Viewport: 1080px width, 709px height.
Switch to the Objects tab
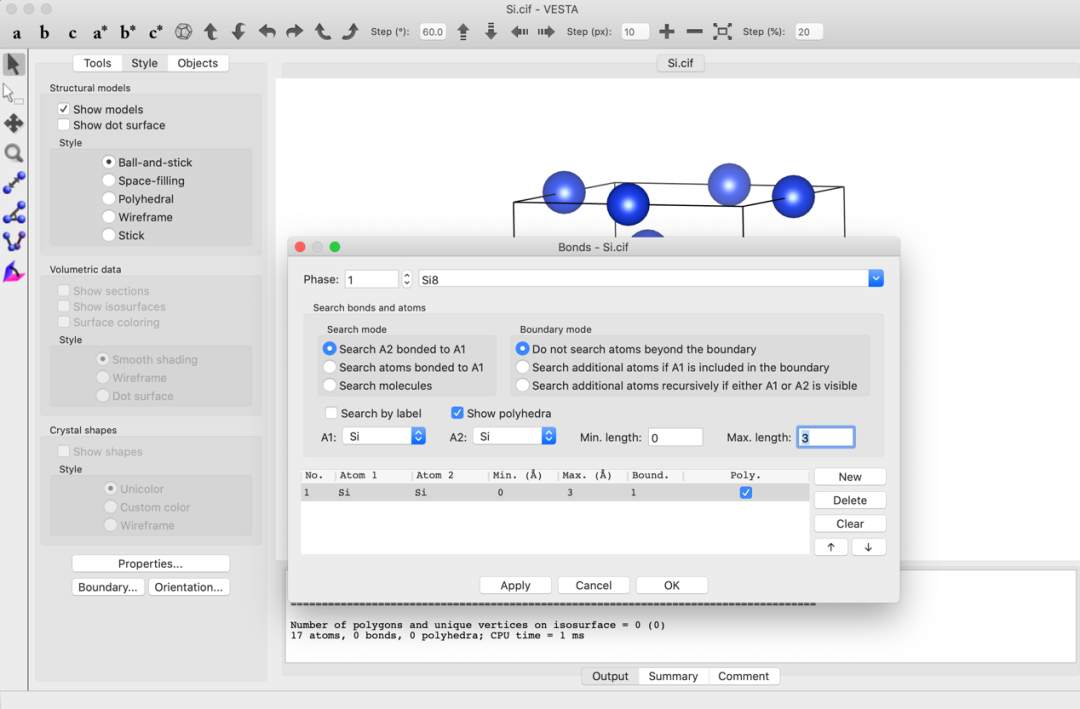click(x=198, y=63)
